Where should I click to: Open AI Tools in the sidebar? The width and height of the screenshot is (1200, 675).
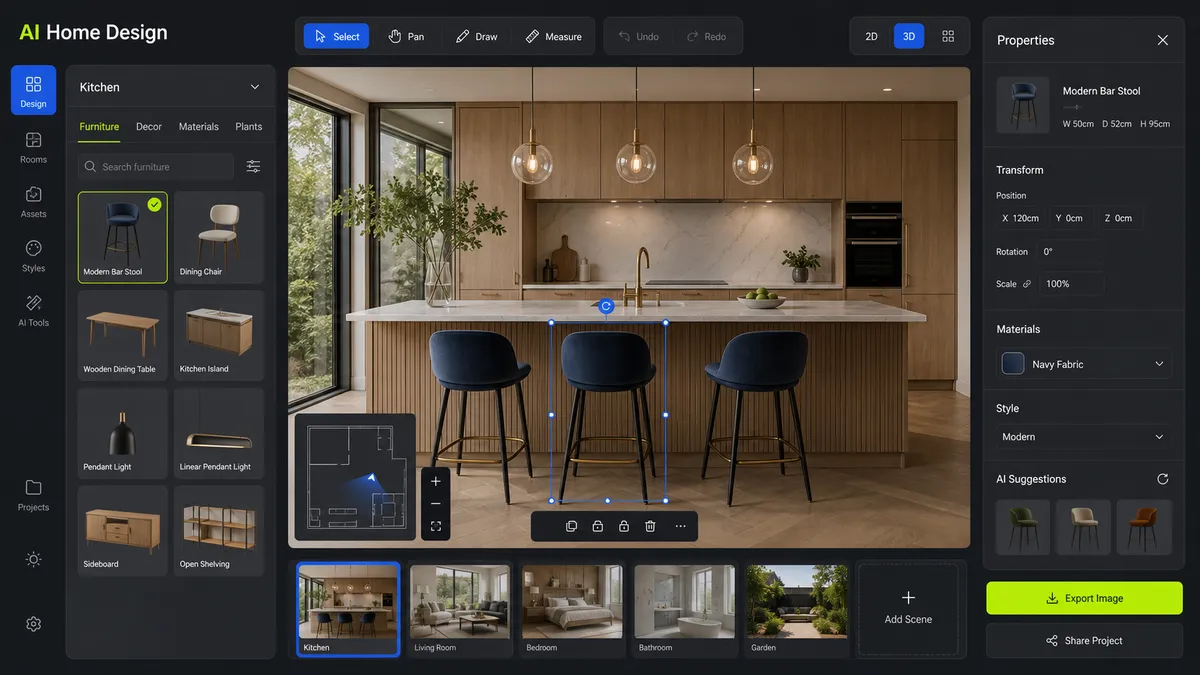pos(33,310)
